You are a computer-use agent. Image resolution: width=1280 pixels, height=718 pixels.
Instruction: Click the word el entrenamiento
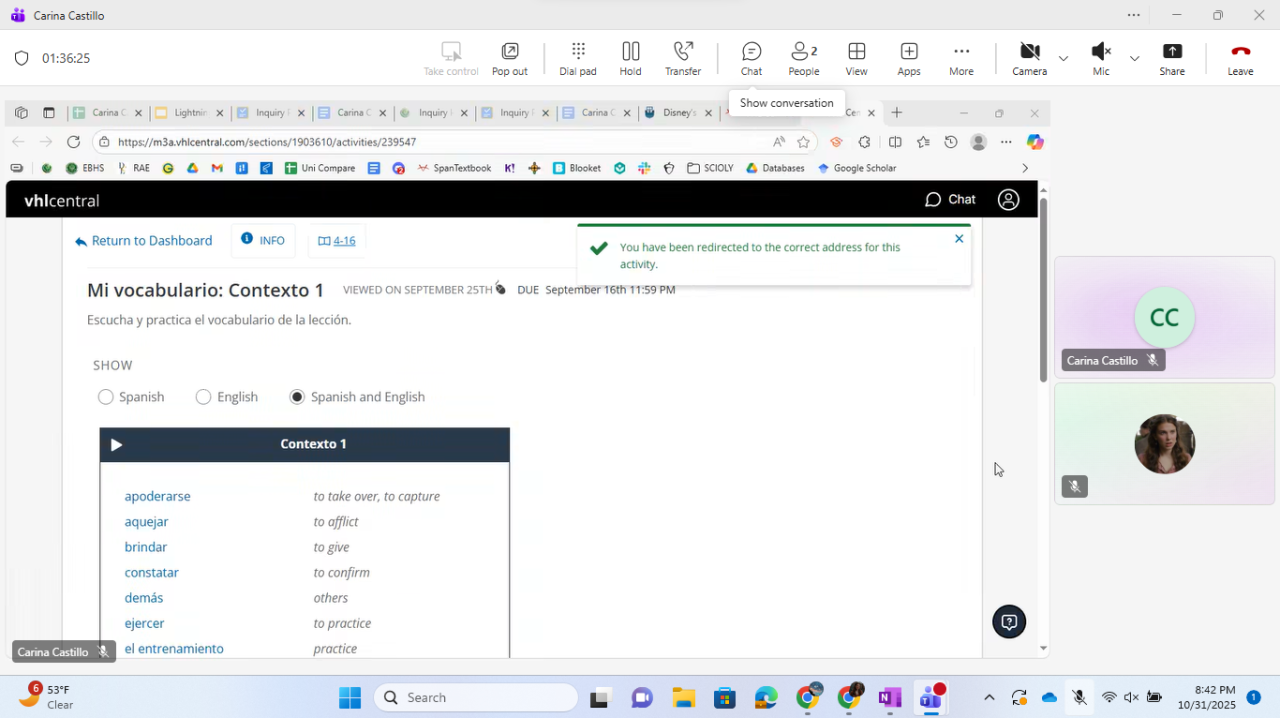[x=174, y=649]
